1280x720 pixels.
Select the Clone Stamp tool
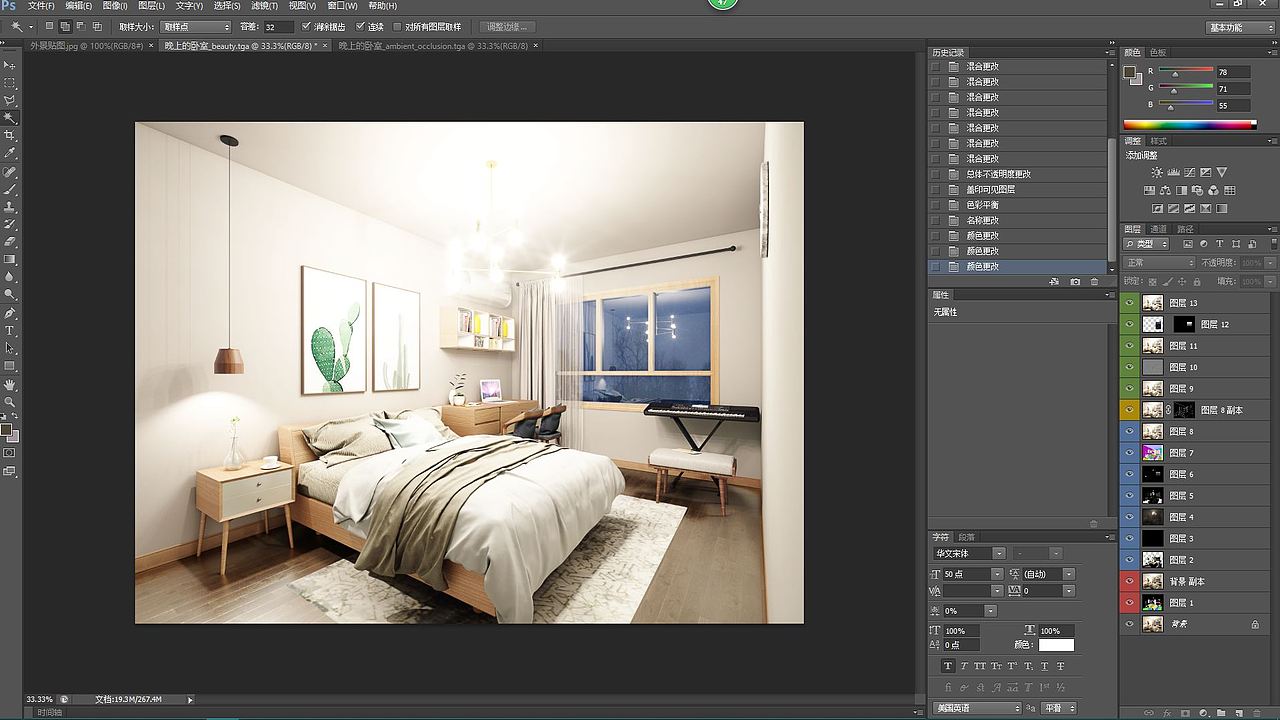[x=10, y=206]
